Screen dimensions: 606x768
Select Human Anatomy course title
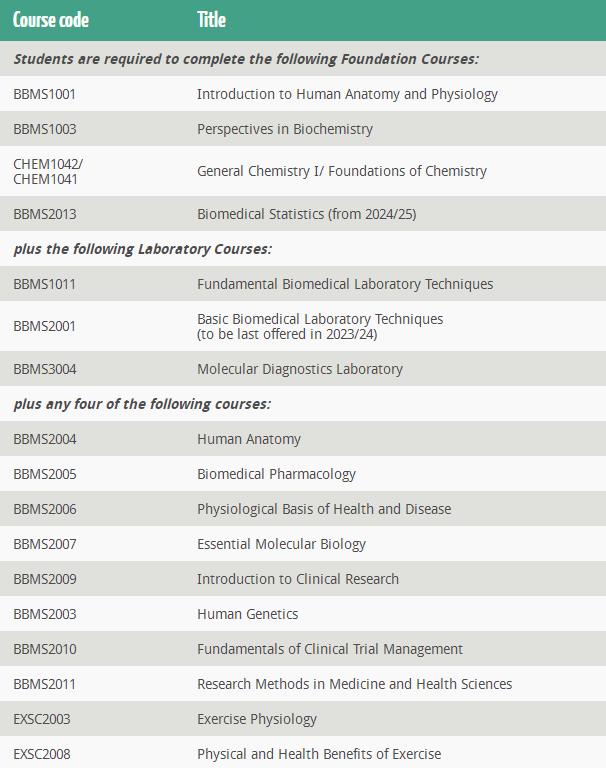(x=249, y=439)
